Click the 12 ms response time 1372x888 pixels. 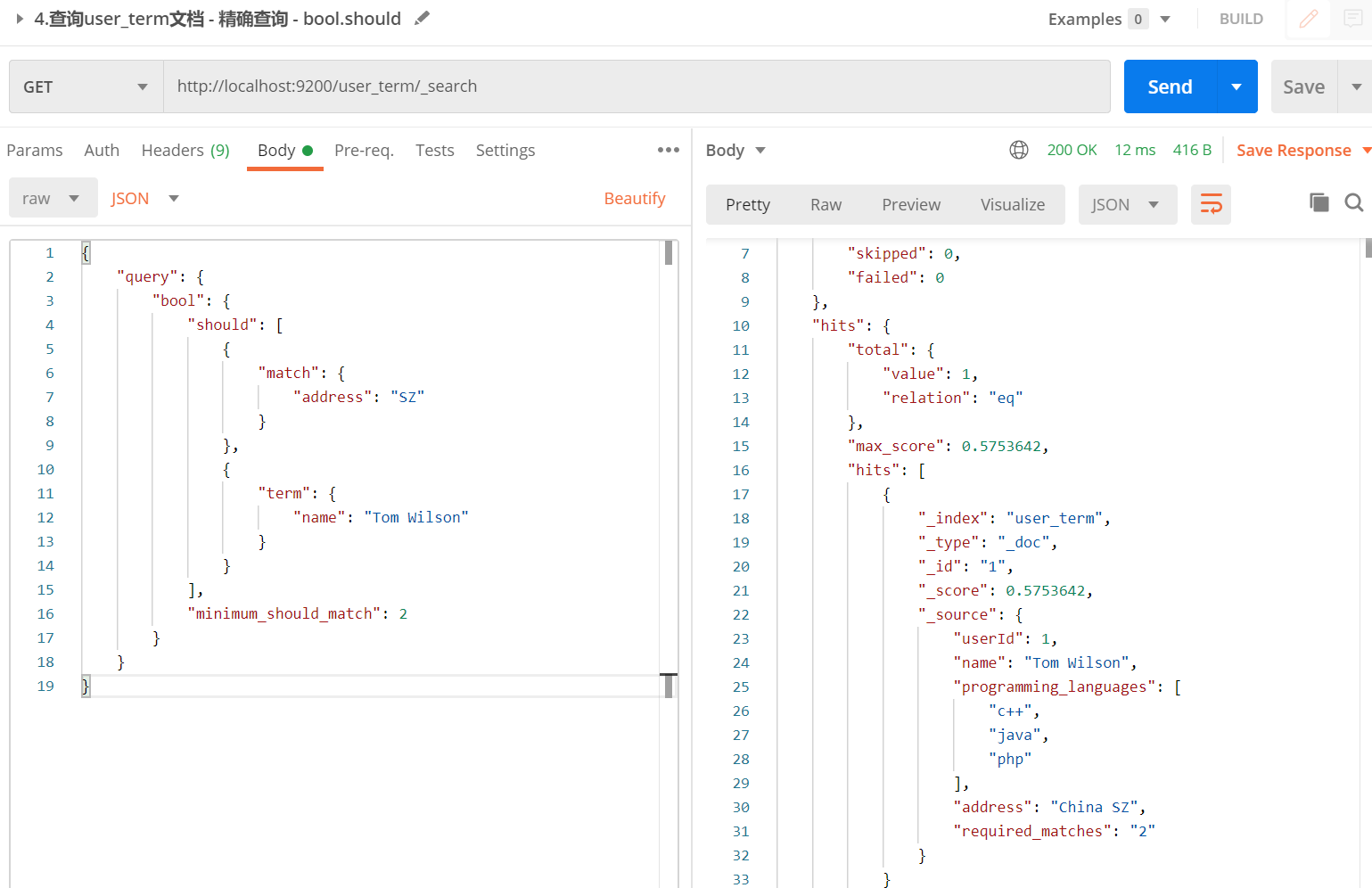pyautogui.click(x=1135, y=150)
